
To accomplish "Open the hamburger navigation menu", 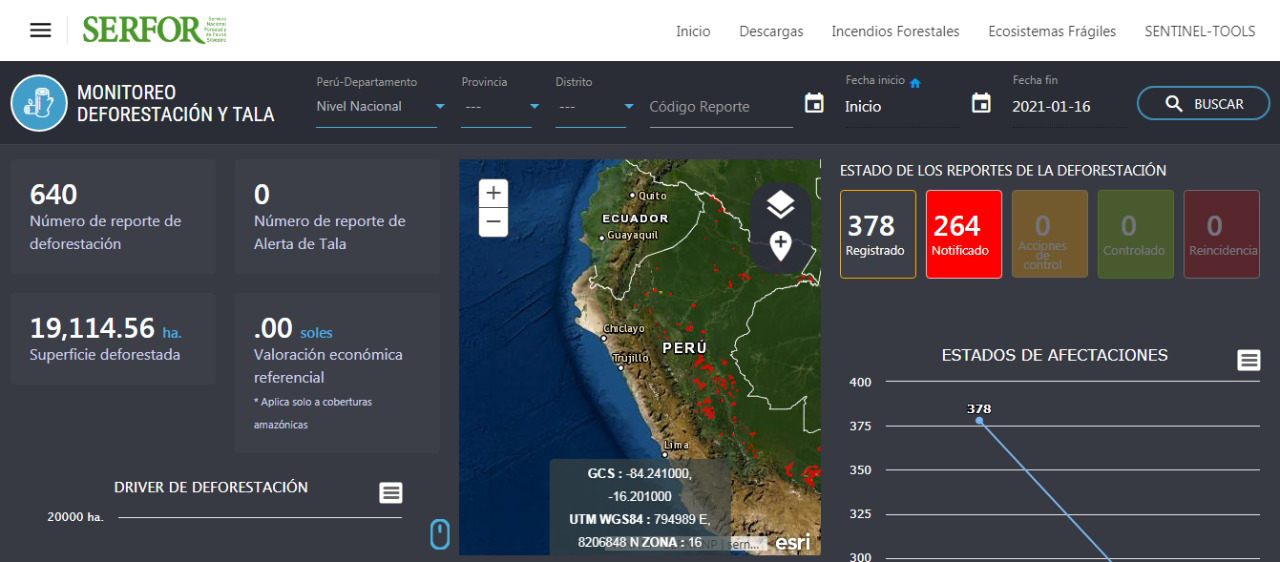I will click(x=40, y=31).
